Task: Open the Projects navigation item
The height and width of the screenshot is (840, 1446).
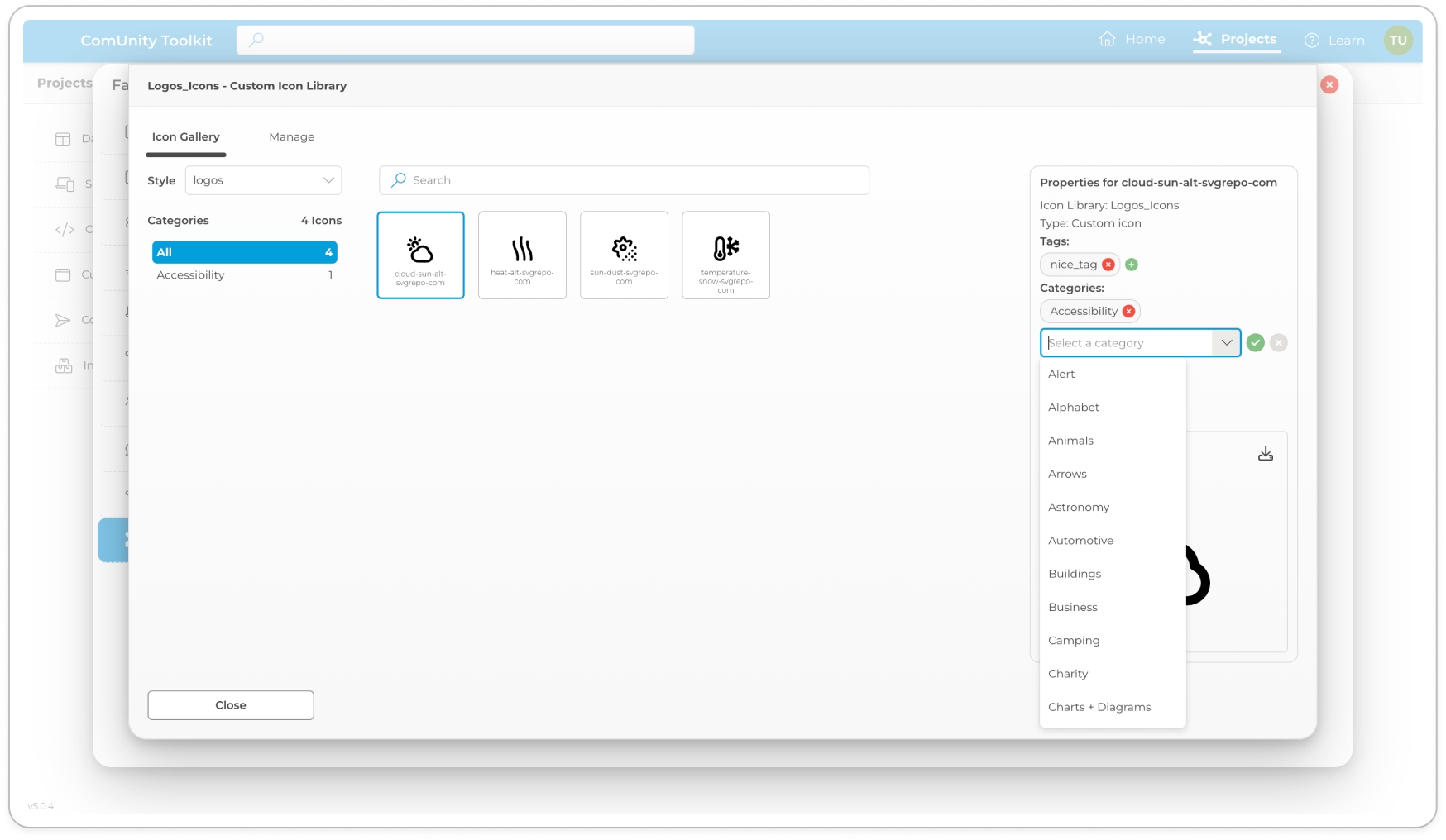Action: point(1236,40)
